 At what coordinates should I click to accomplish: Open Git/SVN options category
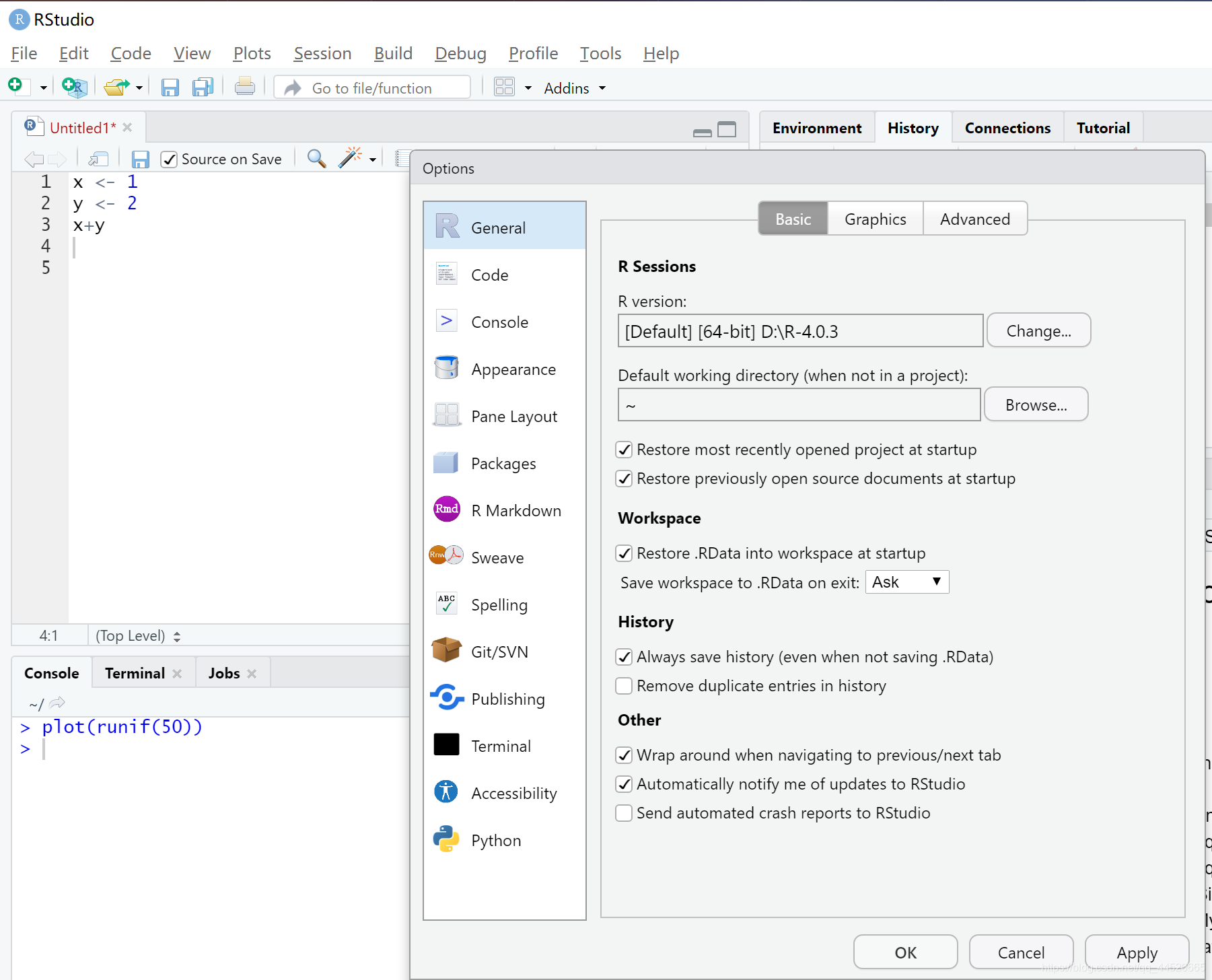click(x=505, y=652)
